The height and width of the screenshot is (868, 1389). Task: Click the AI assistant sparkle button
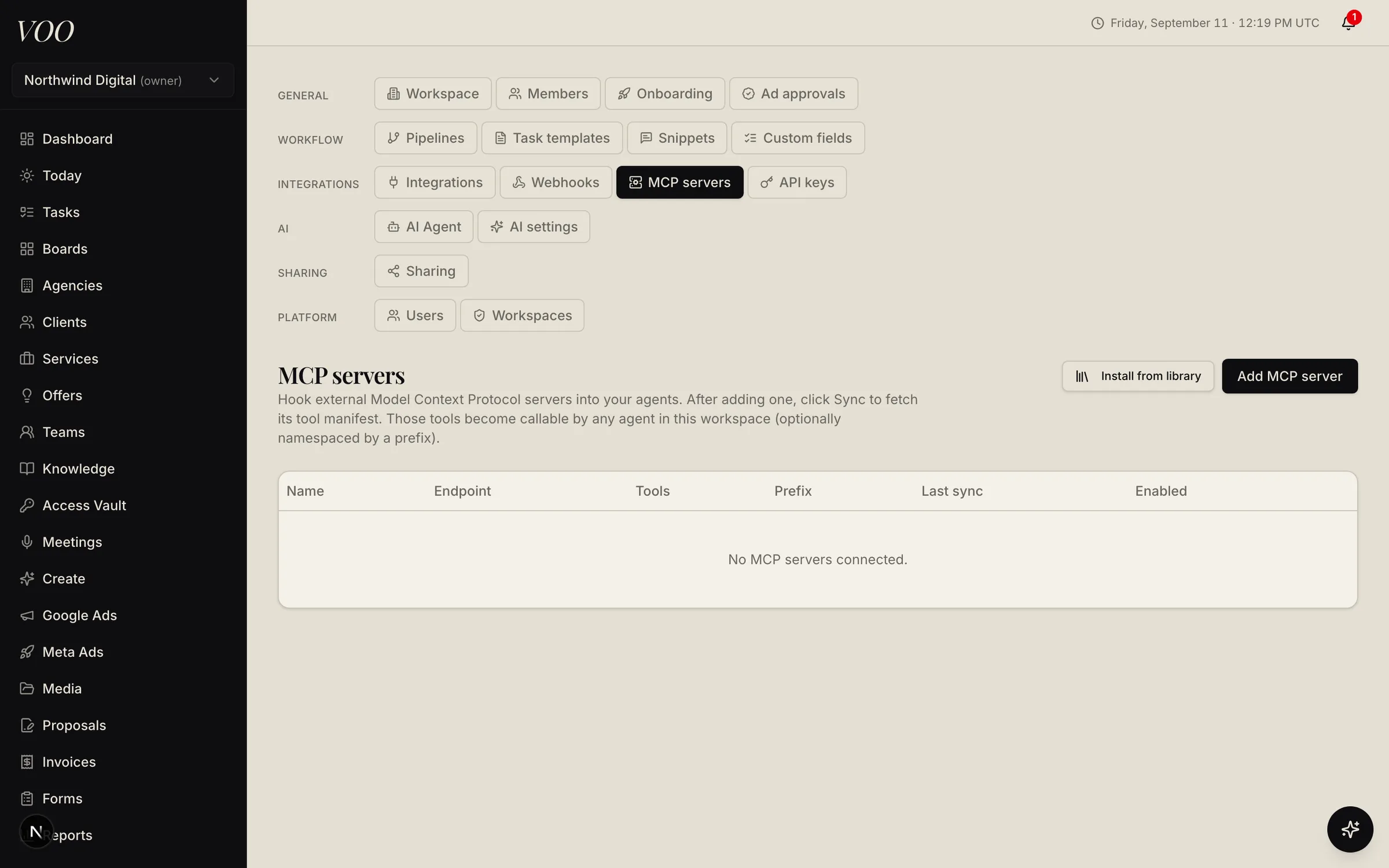[1350, 829]
